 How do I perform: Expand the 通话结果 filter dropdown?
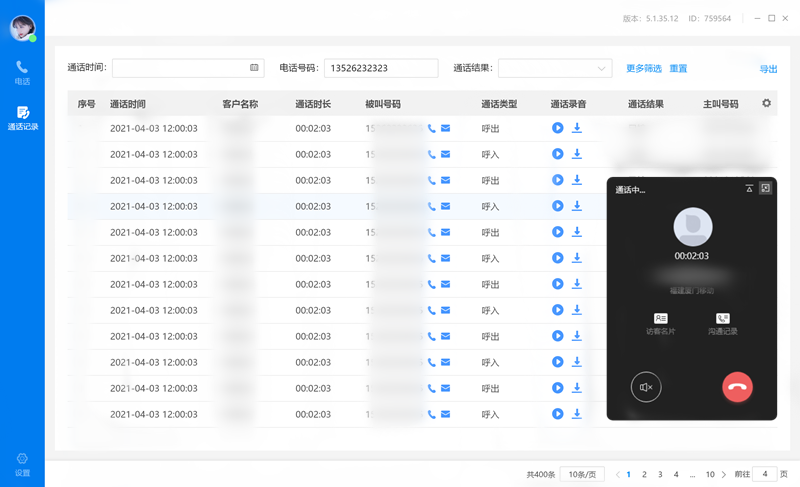(x=554, y=68)
